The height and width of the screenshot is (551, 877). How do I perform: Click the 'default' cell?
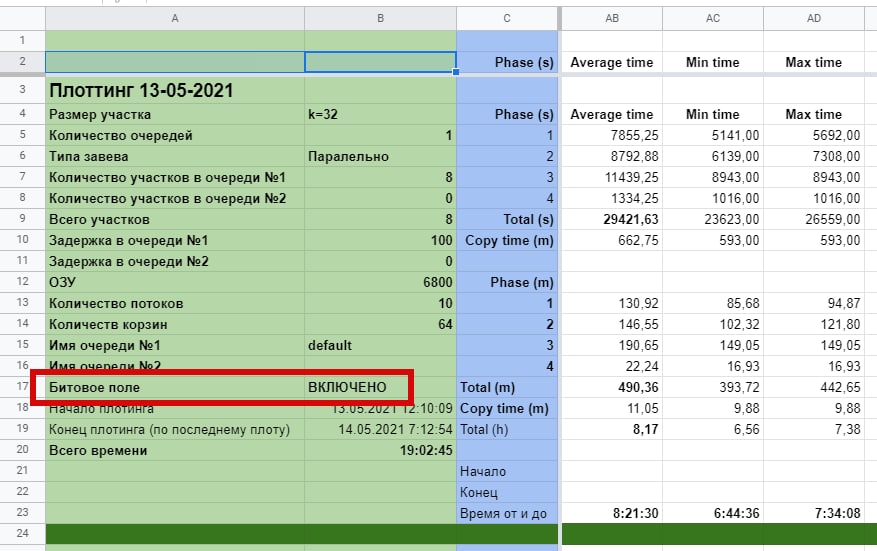pyautogui.click(x=380, y=345)
